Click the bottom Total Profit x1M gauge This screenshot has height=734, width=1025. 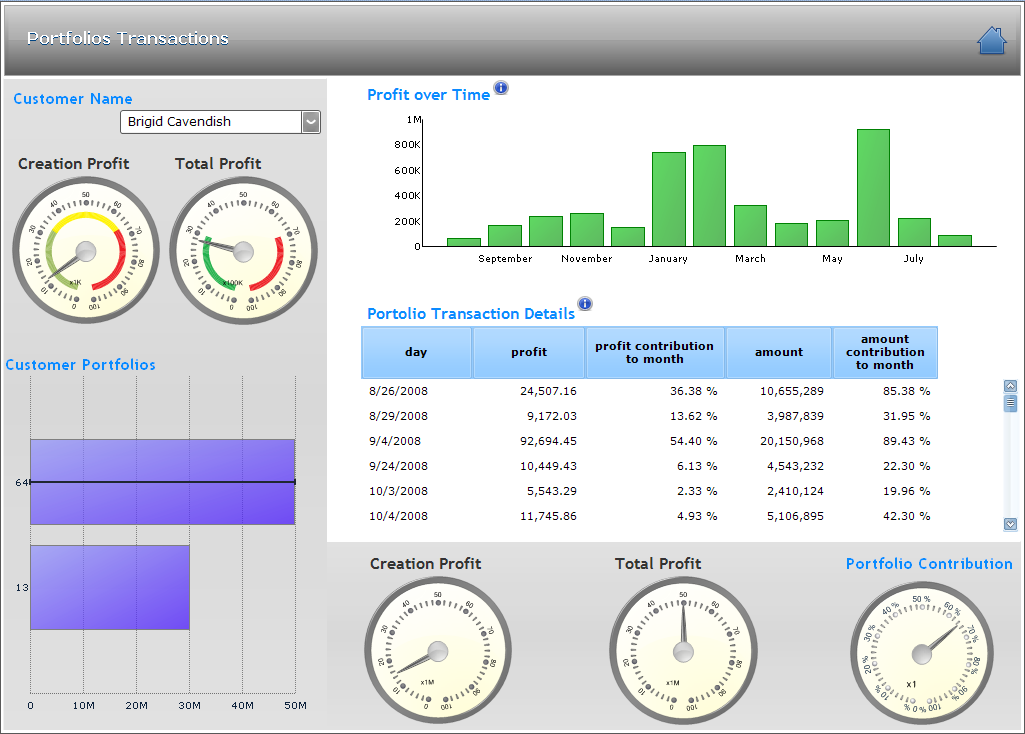click(683, 651)
